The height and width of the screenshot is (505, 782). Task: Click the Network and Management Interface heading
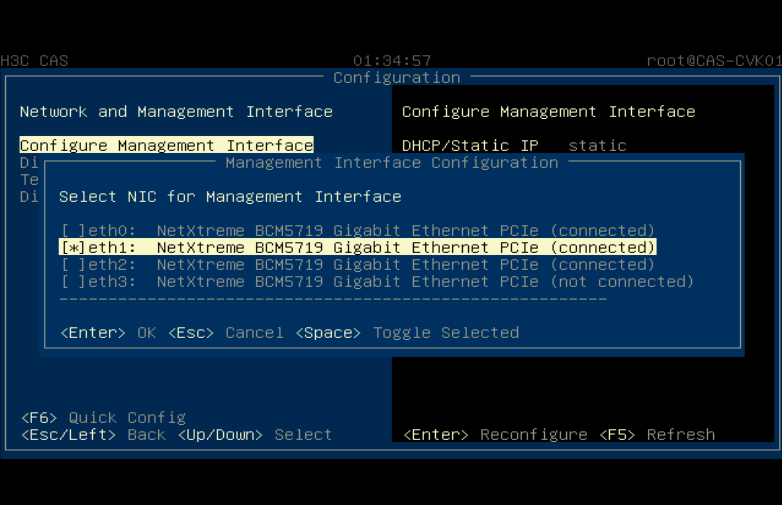pos(176,111)
